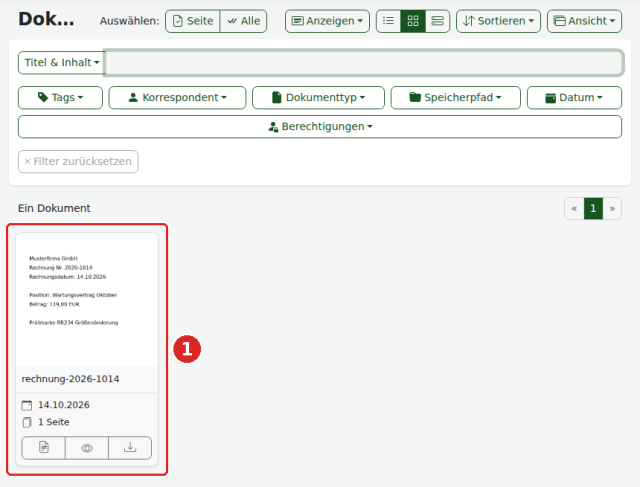Click the calendar icon beside 14.10.2026
Image resolution: width=640 pixels, height=487 pixels.
(x=27, y=405)
